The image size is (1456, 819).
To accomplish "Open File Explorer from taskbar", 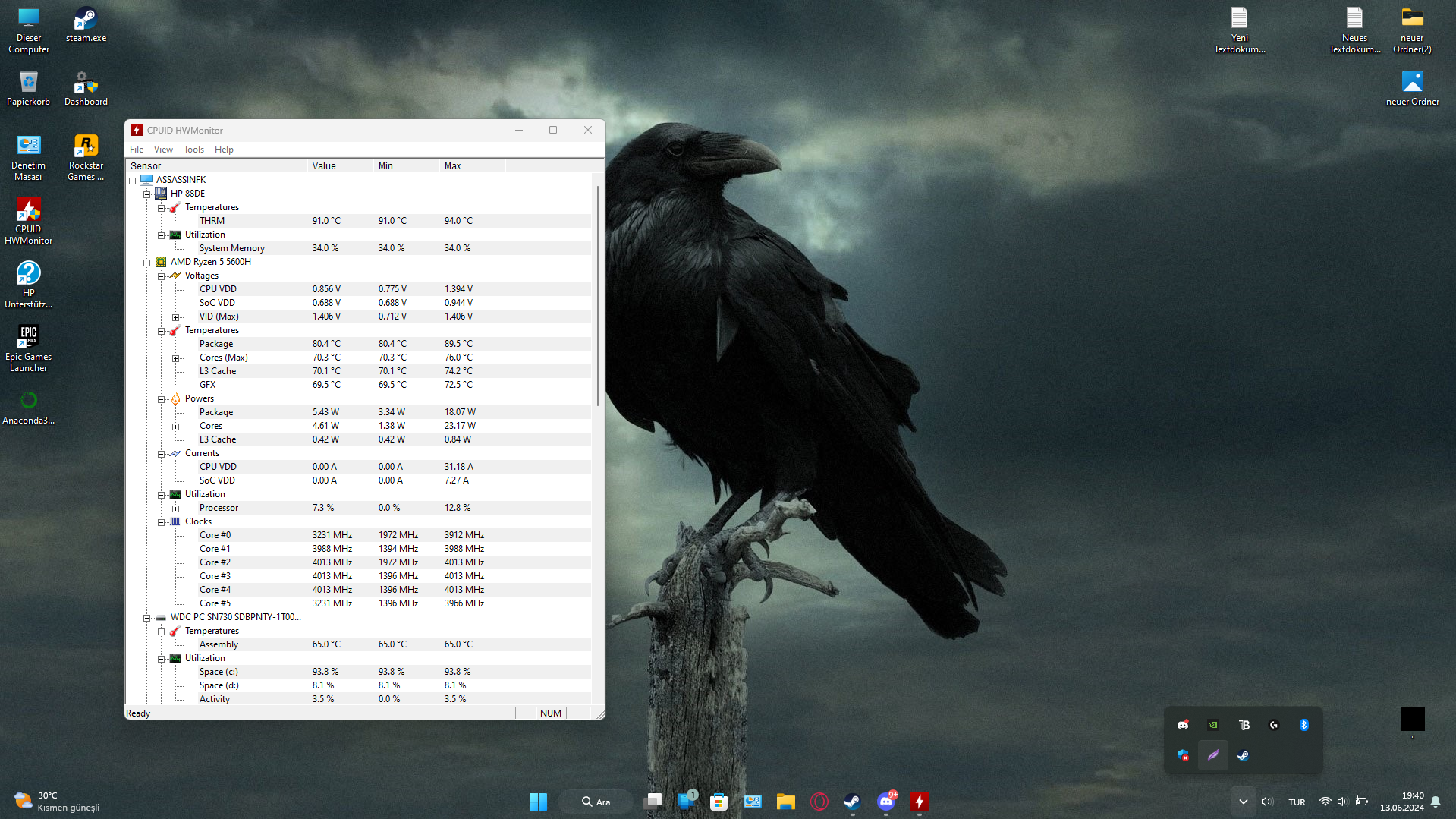I will (785, 802).
